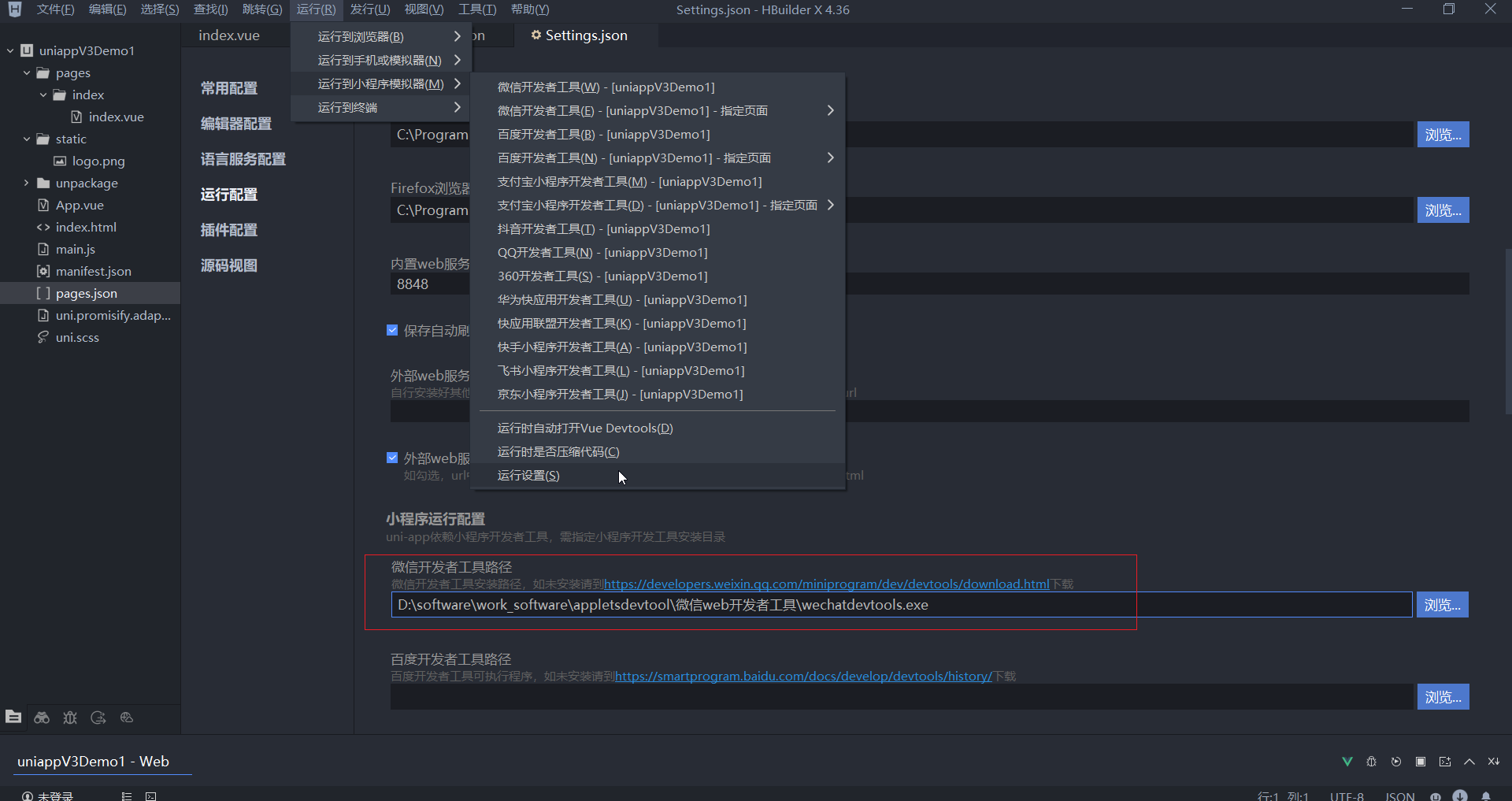The image size is (1512, 801).
Task: Click 浏览 button for Baidu devtools path
Action: tap(1443, 697)
